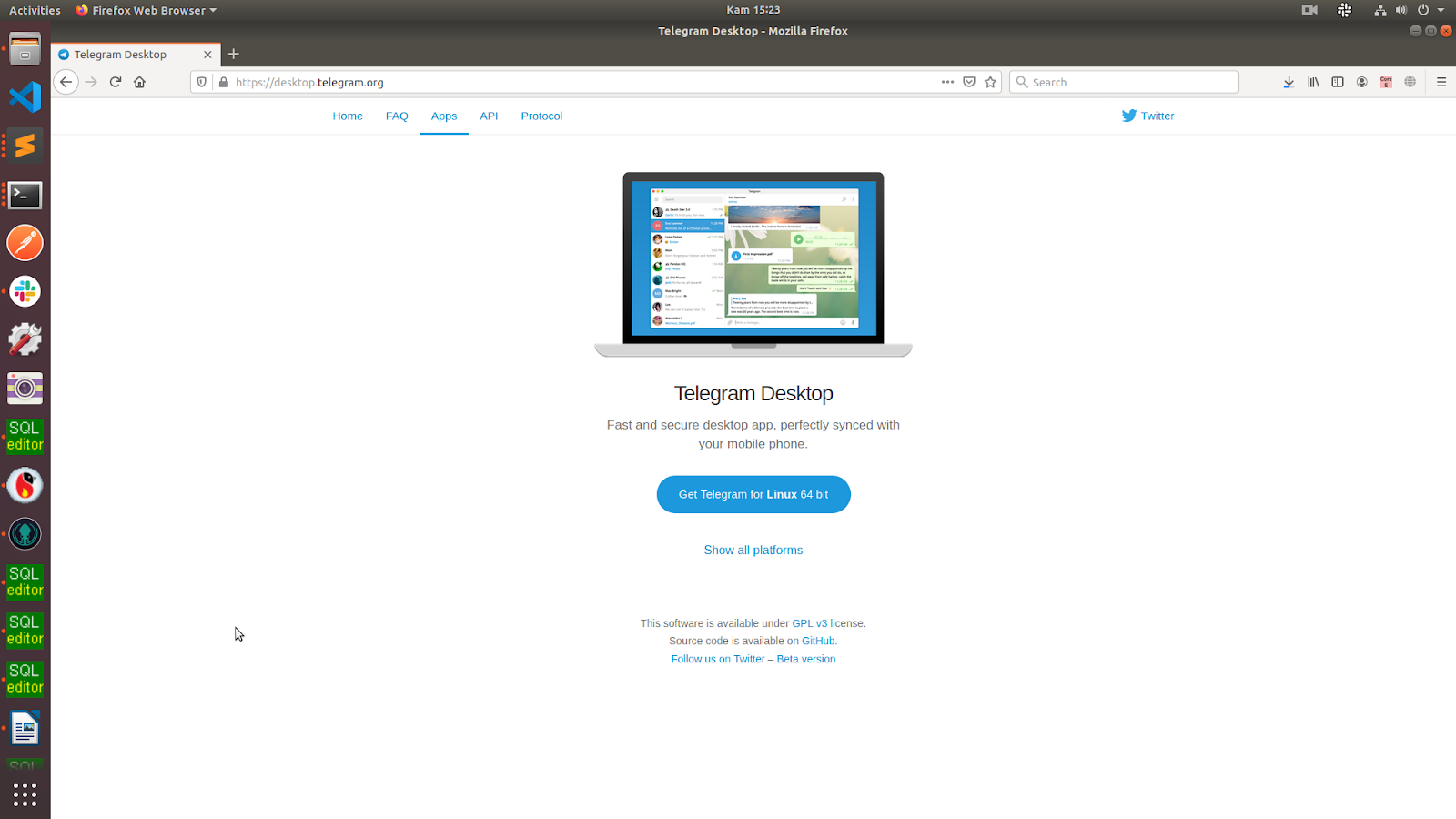The image size is (1456, 819).
Task: Close the Telegram Desktop tab
Action: tap(207, 55)
